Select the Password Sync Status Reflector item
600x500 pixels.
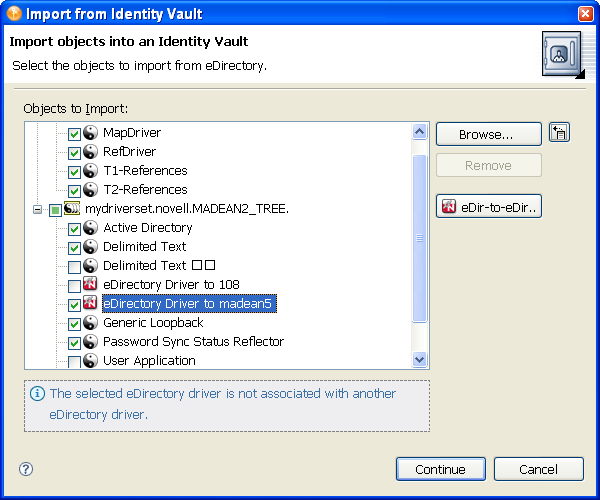(x=193, y=342)
